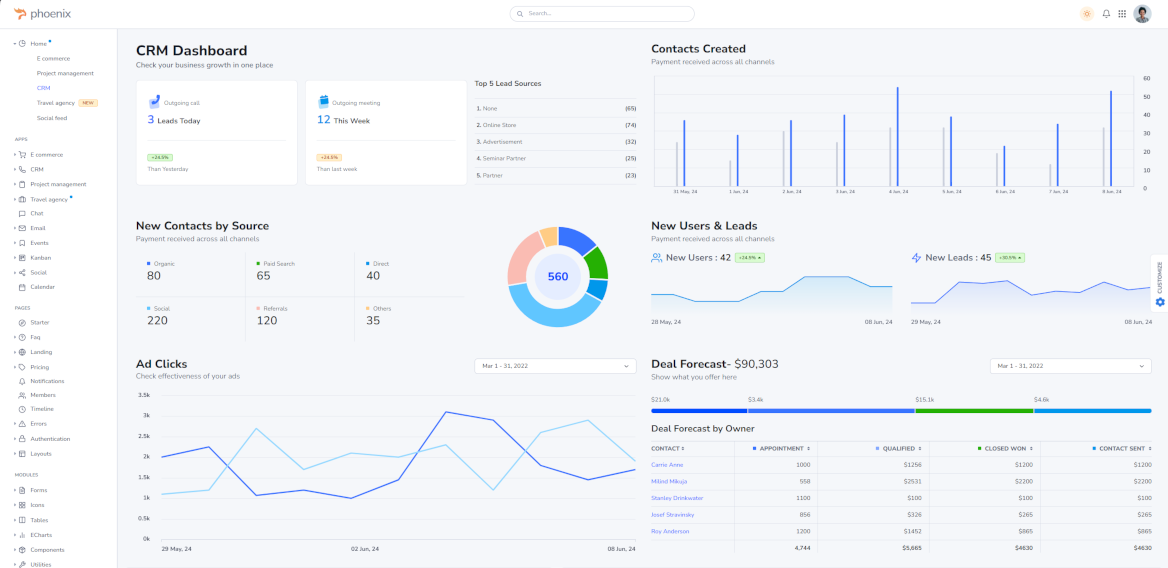Click the search input field
The height and width of the screenshot is (568, 1168).
[x=602, y=14]
